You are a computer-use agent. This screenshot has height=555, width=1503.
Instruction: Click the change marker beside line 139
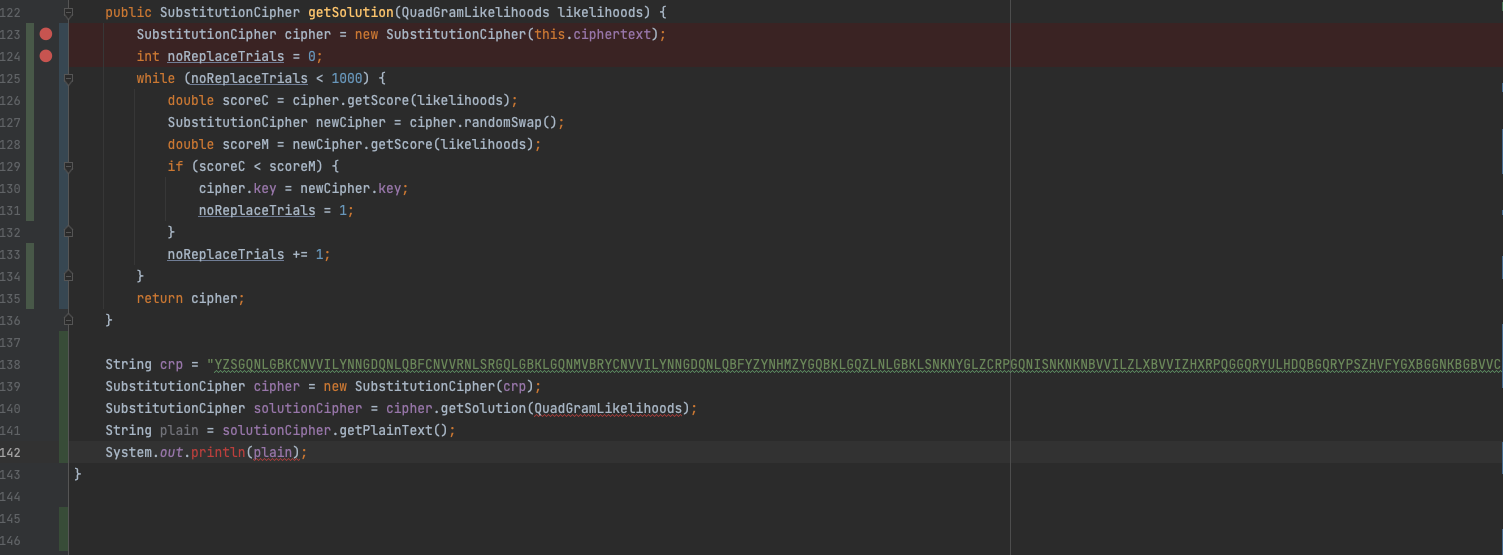(64, 386)
